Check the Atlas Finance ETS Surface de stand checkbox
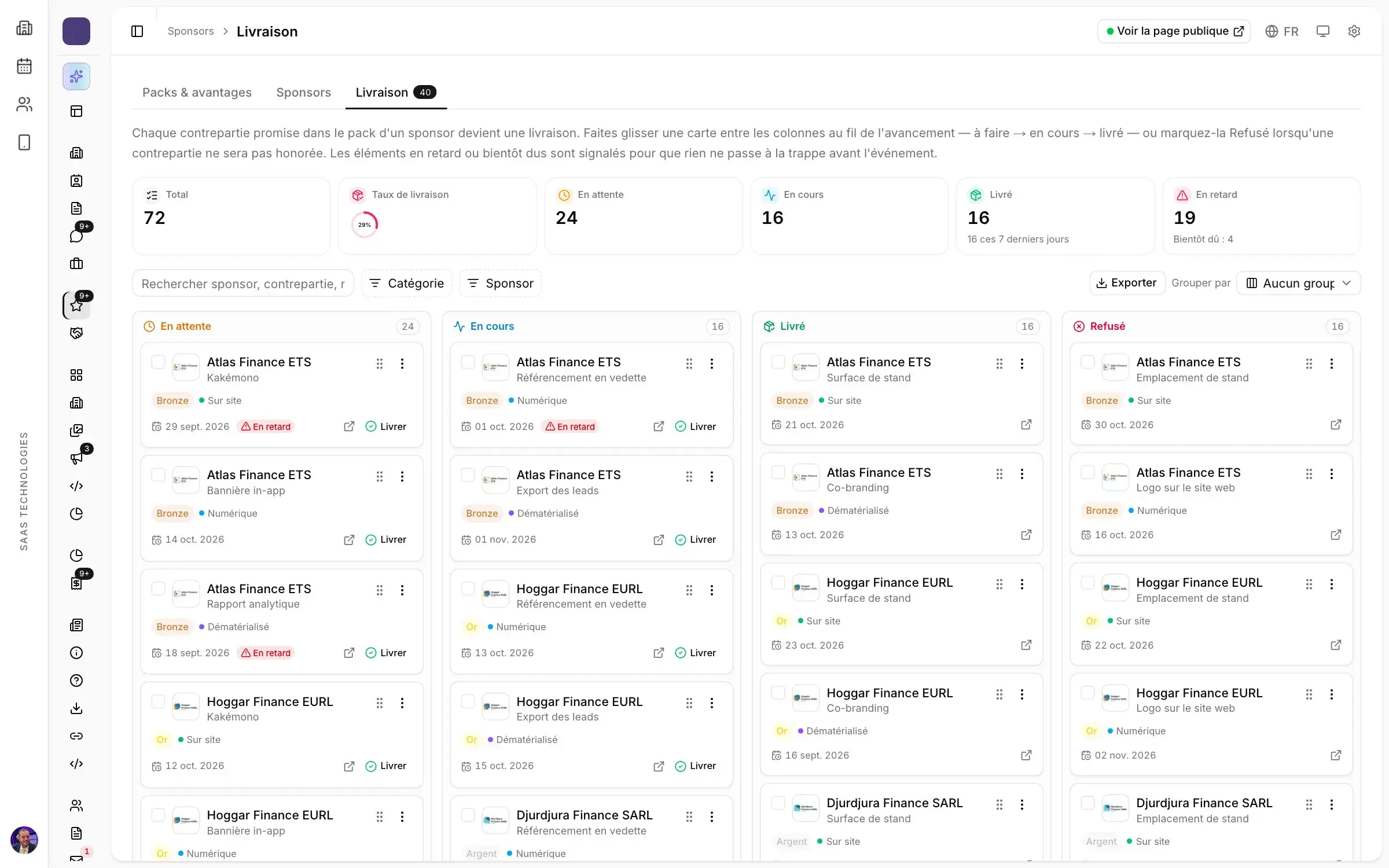Viewport: 1389px width, 868px height. [x=778, y=362]
